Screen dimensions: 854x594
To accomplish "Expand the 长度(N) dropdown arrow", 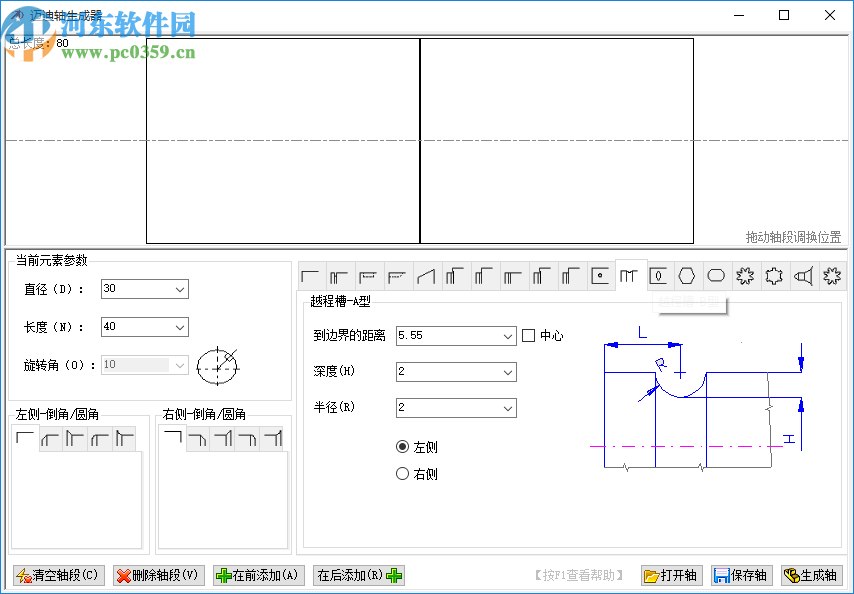I will click(180, 327).
